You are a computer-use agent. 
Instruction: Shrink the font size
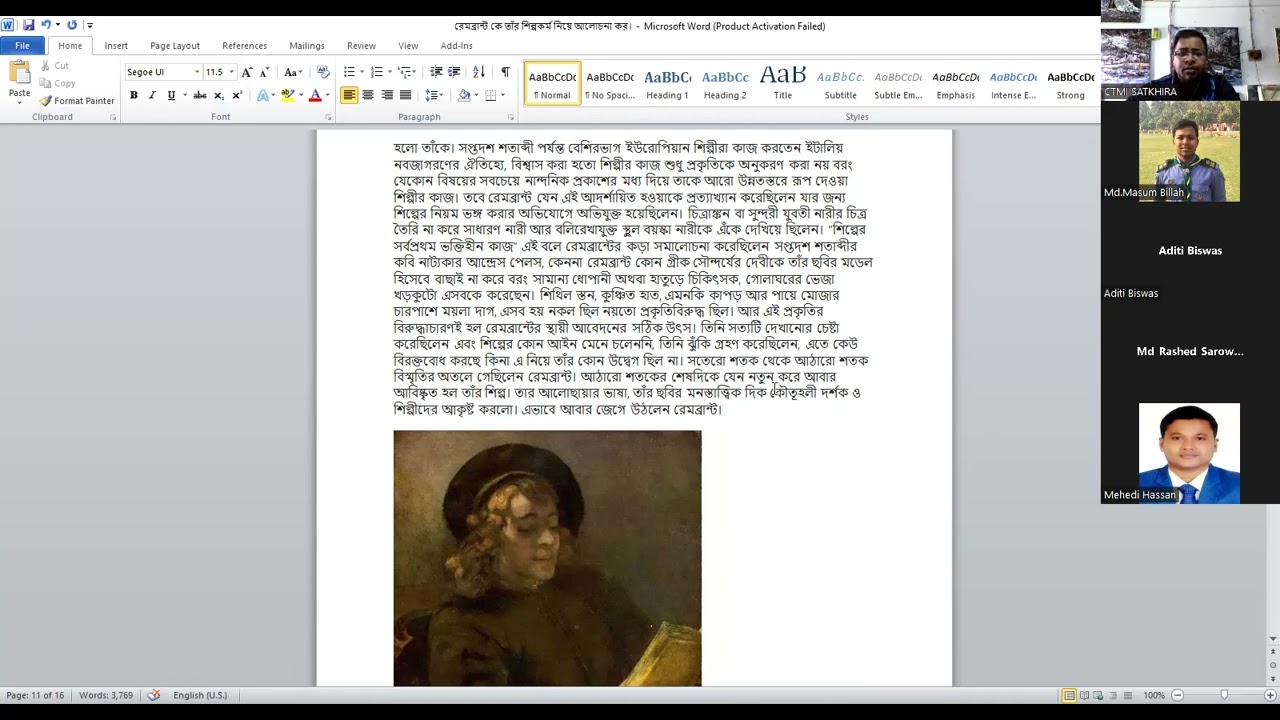[x=264, y=72]
